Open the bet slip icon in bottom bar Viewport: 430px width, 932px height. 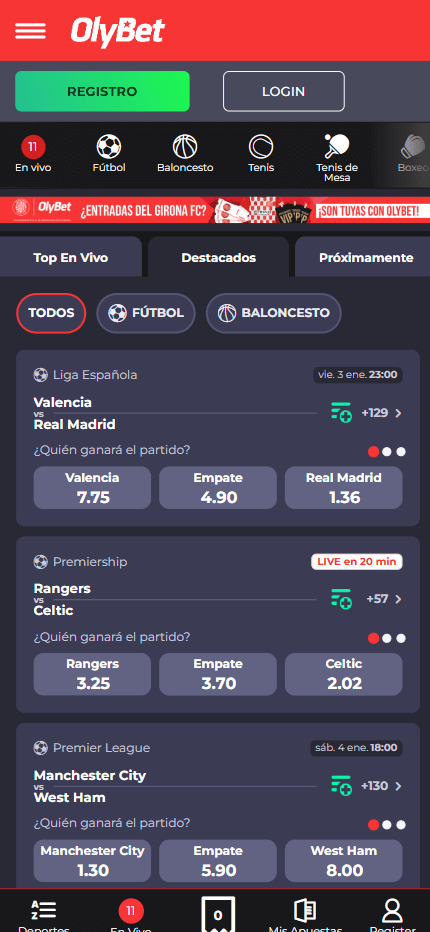pos(218,914)
